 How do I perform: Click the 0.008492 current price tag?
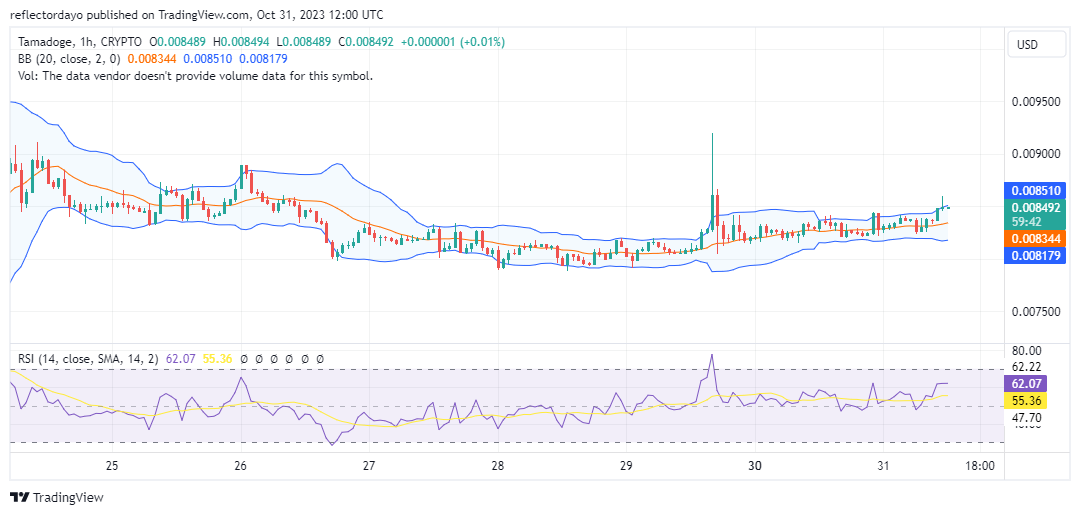pyautogui.click(x=1035, y=207)
